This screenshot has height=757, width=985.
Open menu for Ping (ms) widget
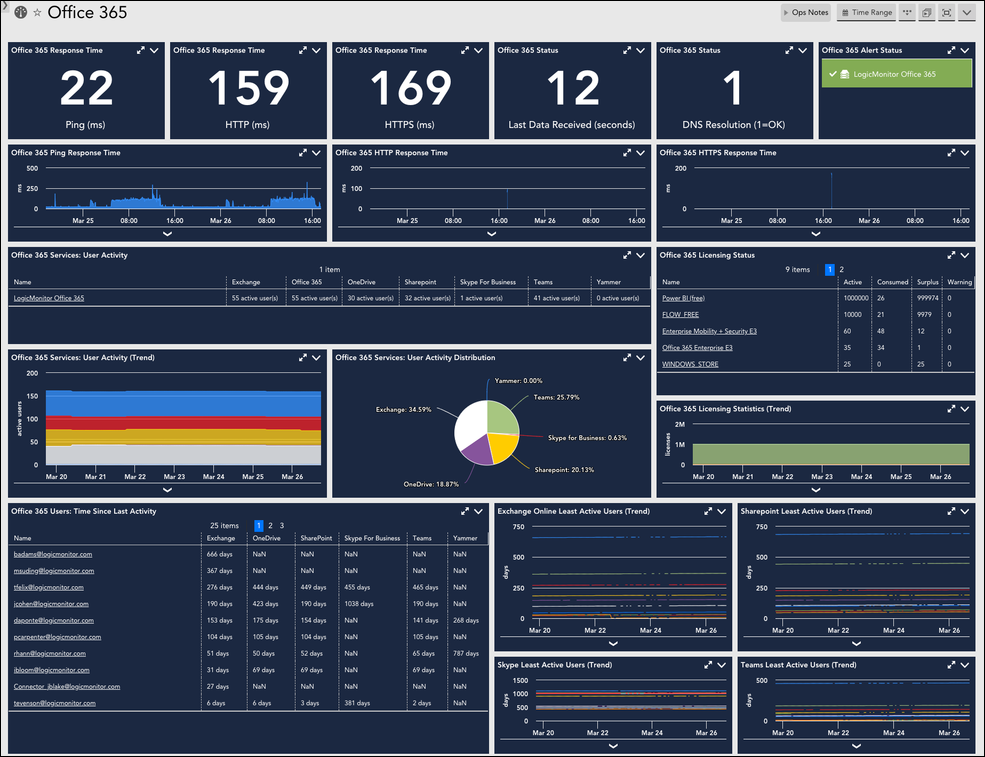coord(155,50)
